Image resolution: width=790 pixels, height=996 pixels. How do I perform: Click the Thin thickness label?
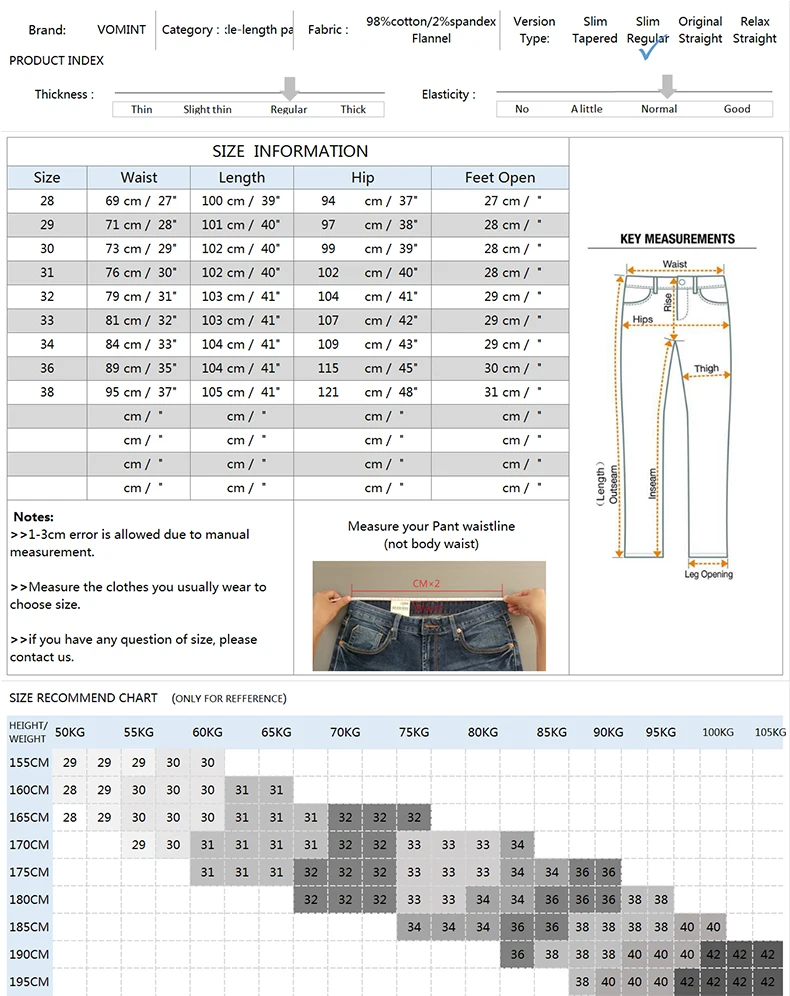click(142, 109)
